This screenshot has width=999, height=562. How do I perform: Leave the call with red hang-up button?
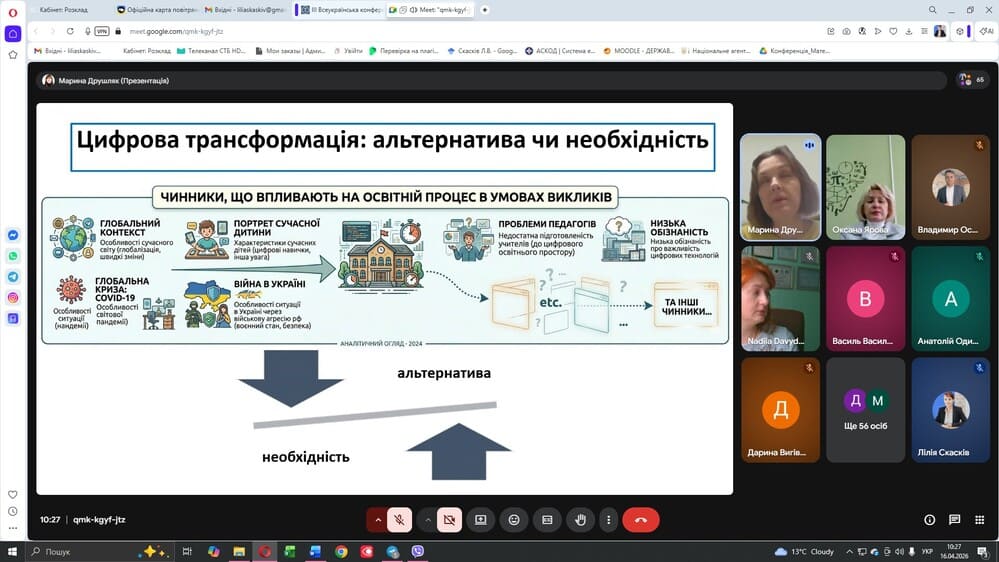640,520
